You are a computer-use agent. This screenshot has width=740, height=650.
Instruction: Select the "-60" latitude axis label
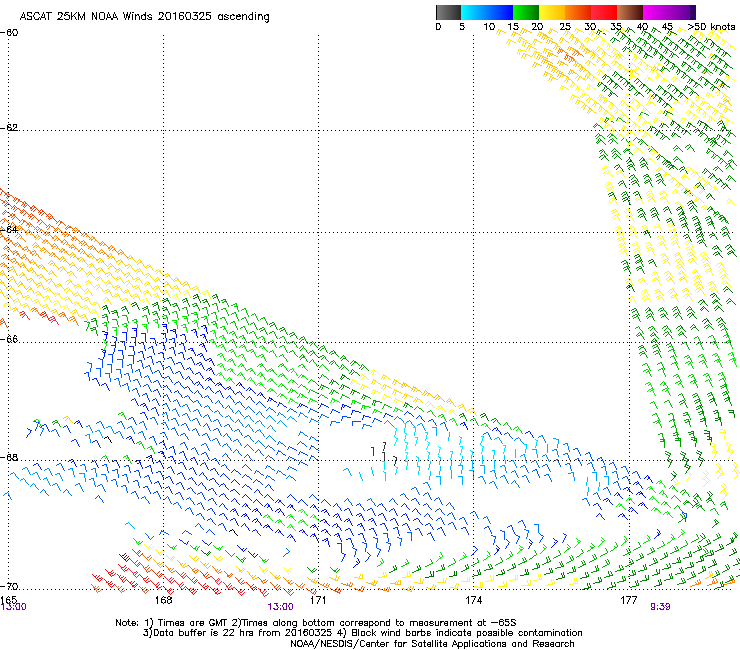(9, 33)
